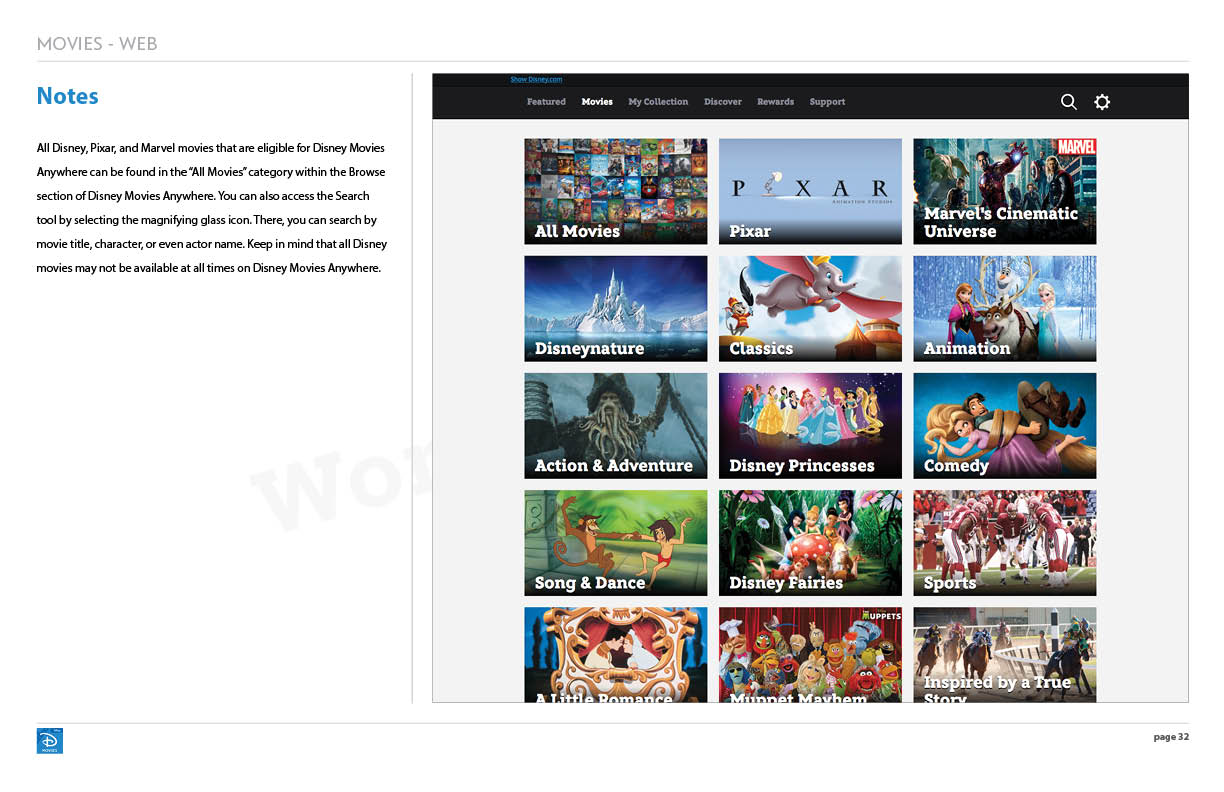
Task: Browse the Classics category
Action: pos(810,308)
